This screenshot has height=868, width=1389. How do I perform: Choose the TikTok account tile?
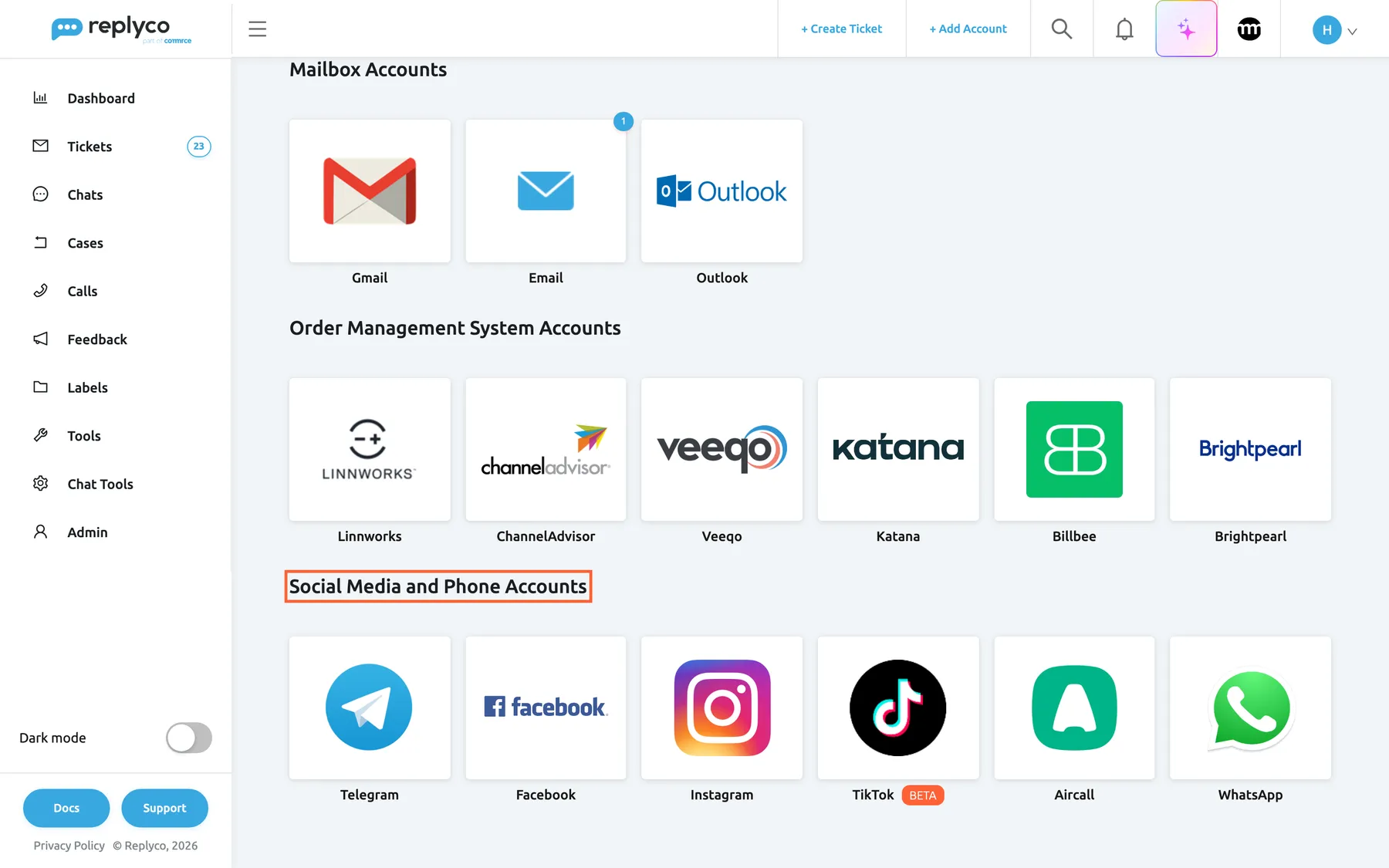(898, 708)
